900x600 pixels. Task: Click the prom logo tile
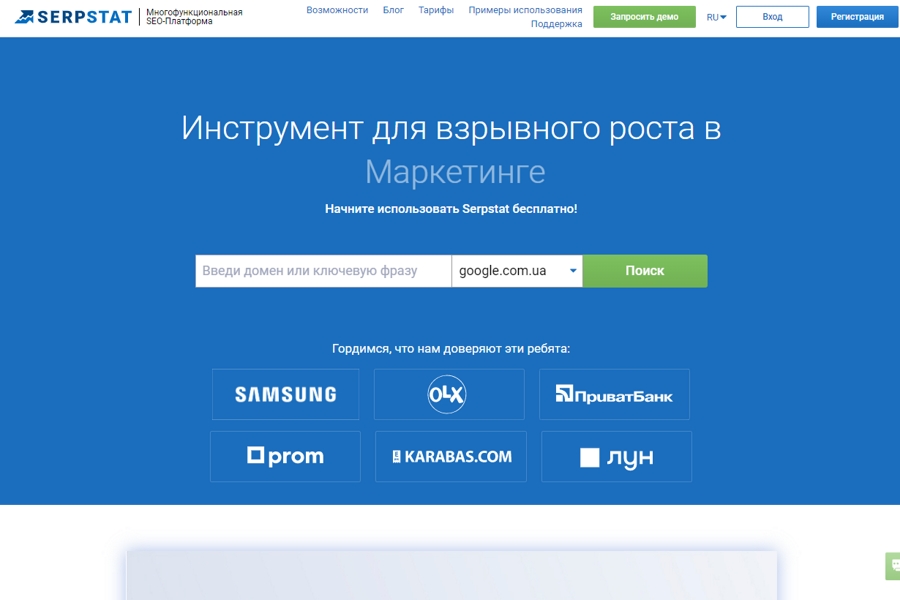click(285, 457)
